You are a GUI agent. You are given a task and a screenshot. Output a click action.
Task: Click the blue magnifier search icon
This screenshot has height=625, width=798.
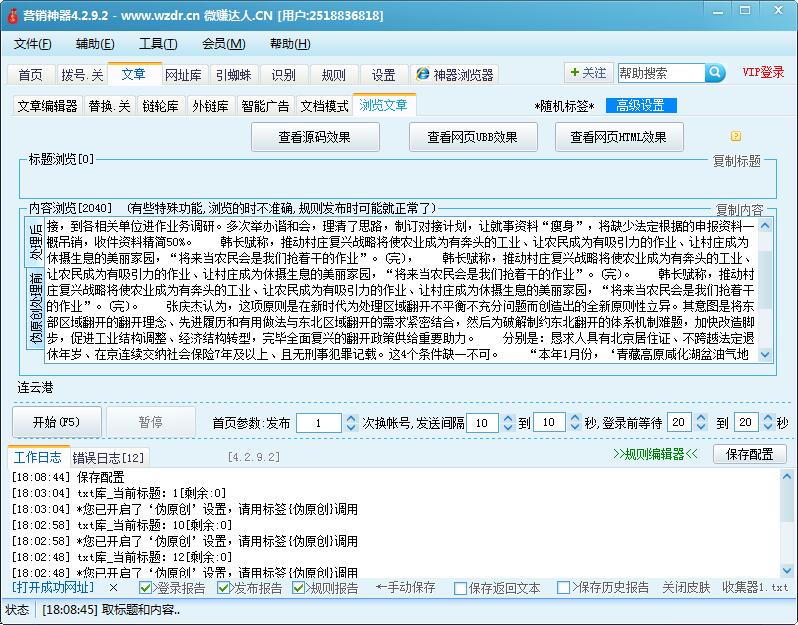point(716,73)
